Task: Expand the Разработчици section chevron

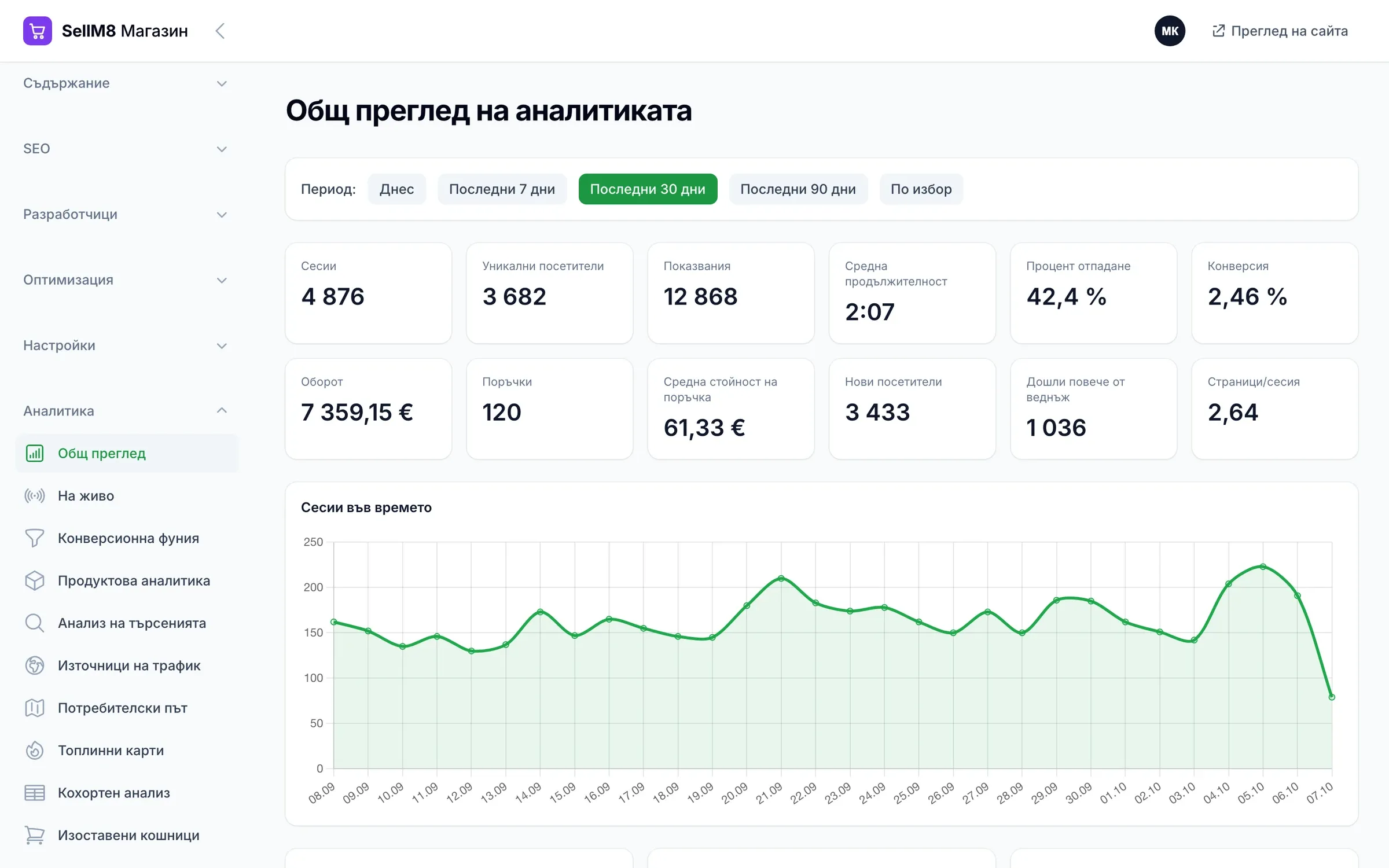Action: pyautogui.click(x=222, y=215)
